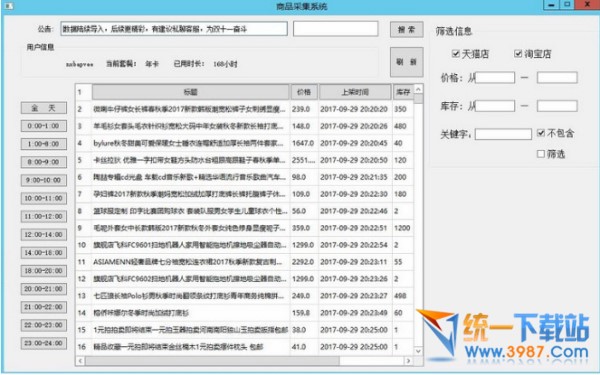The image size is (600, 375).
Task: Uncheck the 不包含 checkbox
Action: click(541, 133)
